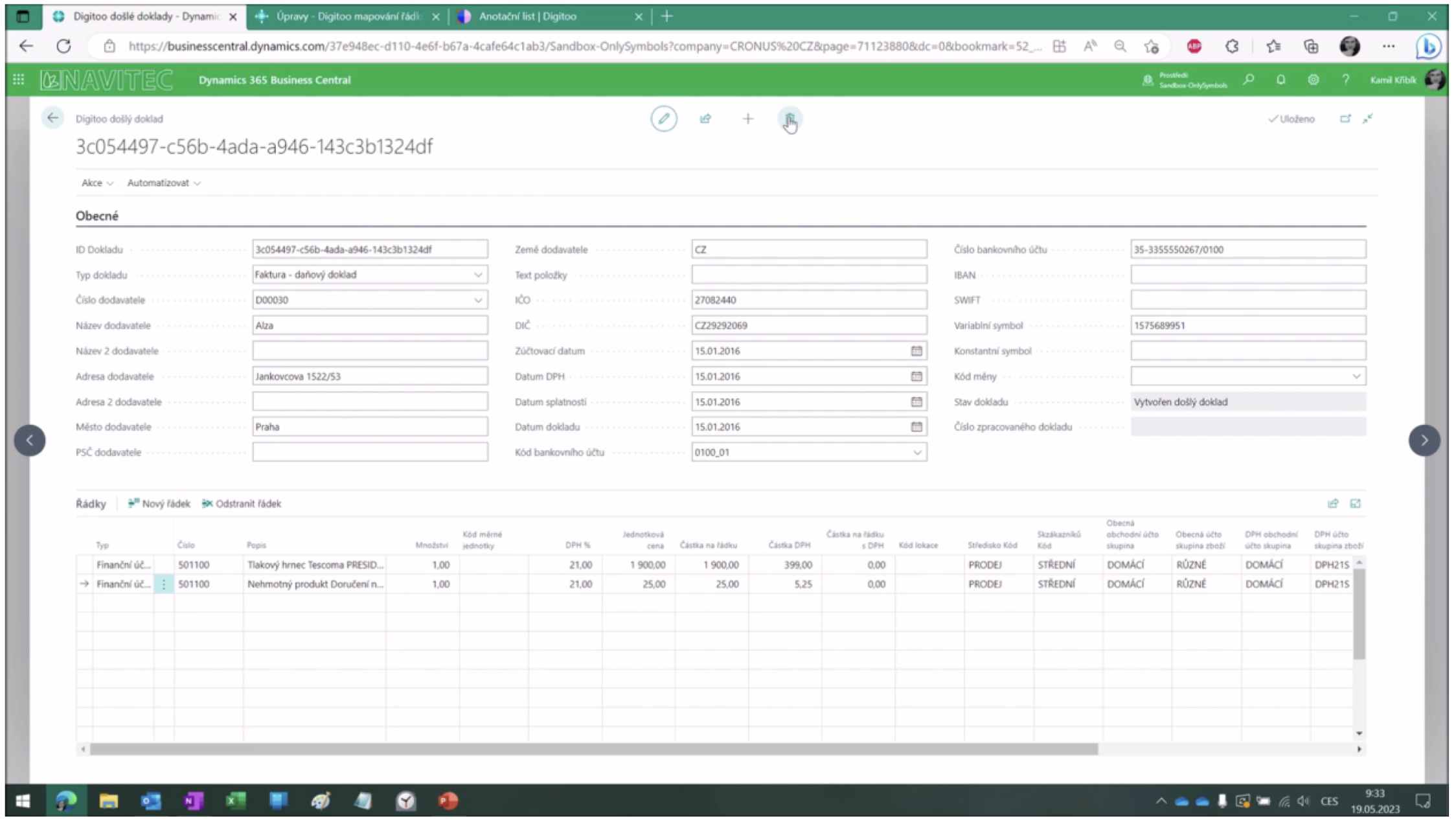Viewport: 1456px width, 824px height.
Task: Go to the next record arrow
Action: point(1424,441)
